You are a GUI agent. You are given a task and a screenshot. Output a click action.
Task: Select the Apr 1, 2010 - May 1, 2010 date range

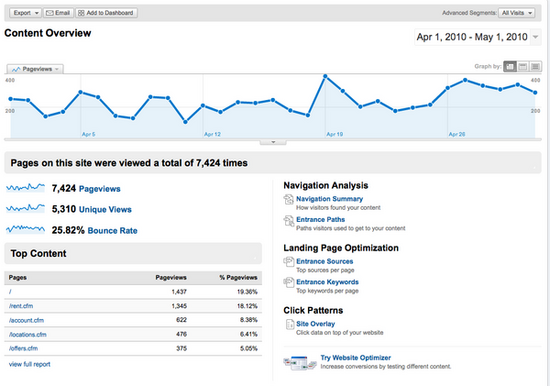click(472, 37)
